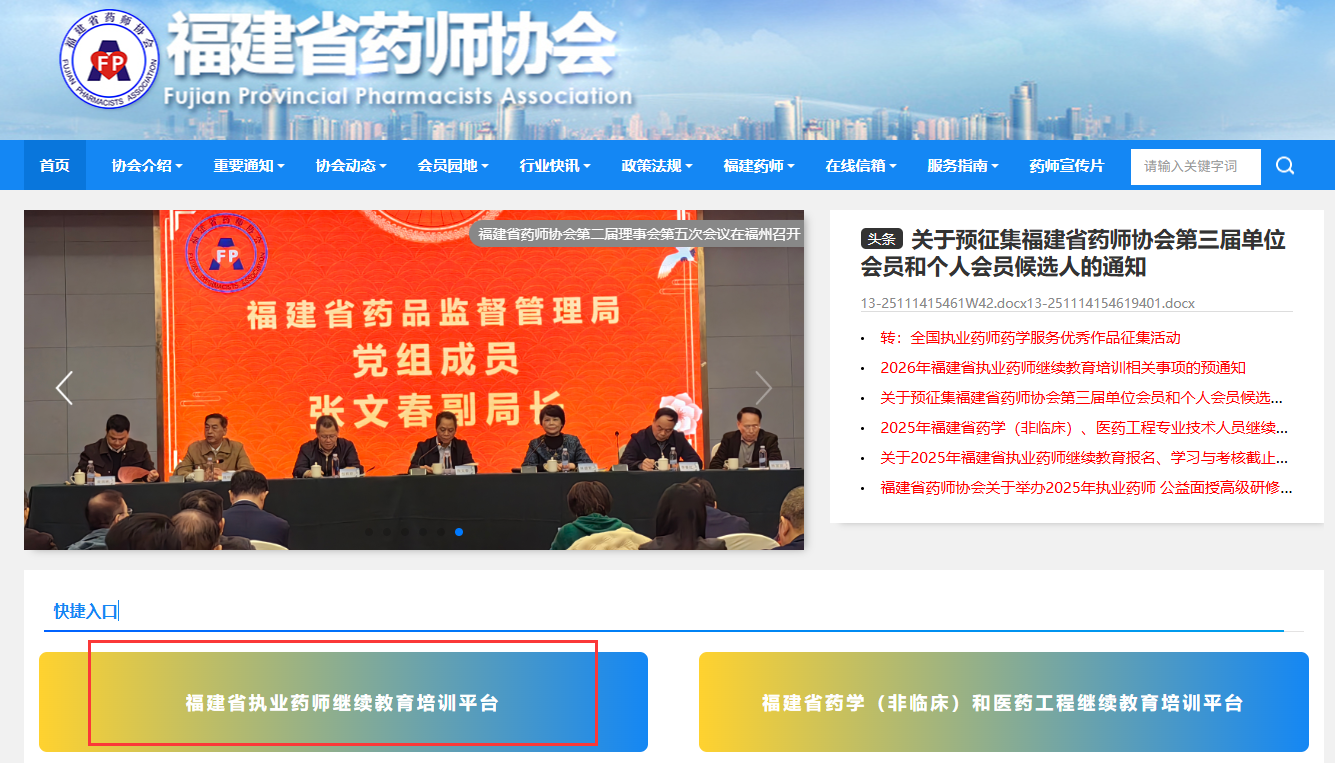
Task: Expand the 协会介绍 dropdown menu
Action: click(147, 166)
